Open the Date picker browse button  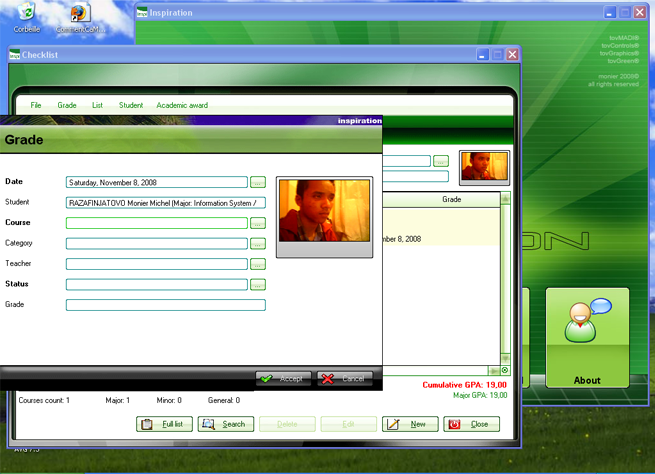click(258, 182)
